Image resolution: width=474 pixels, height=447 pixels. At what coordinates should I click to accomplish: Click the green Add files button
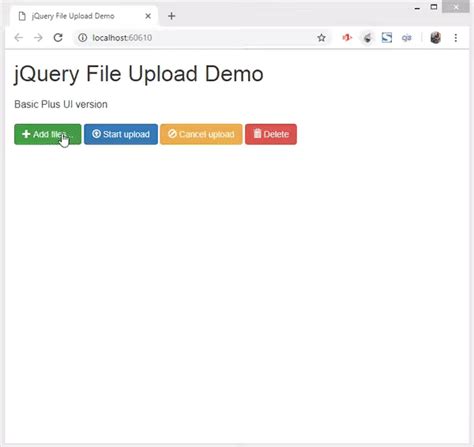(48, 134)
